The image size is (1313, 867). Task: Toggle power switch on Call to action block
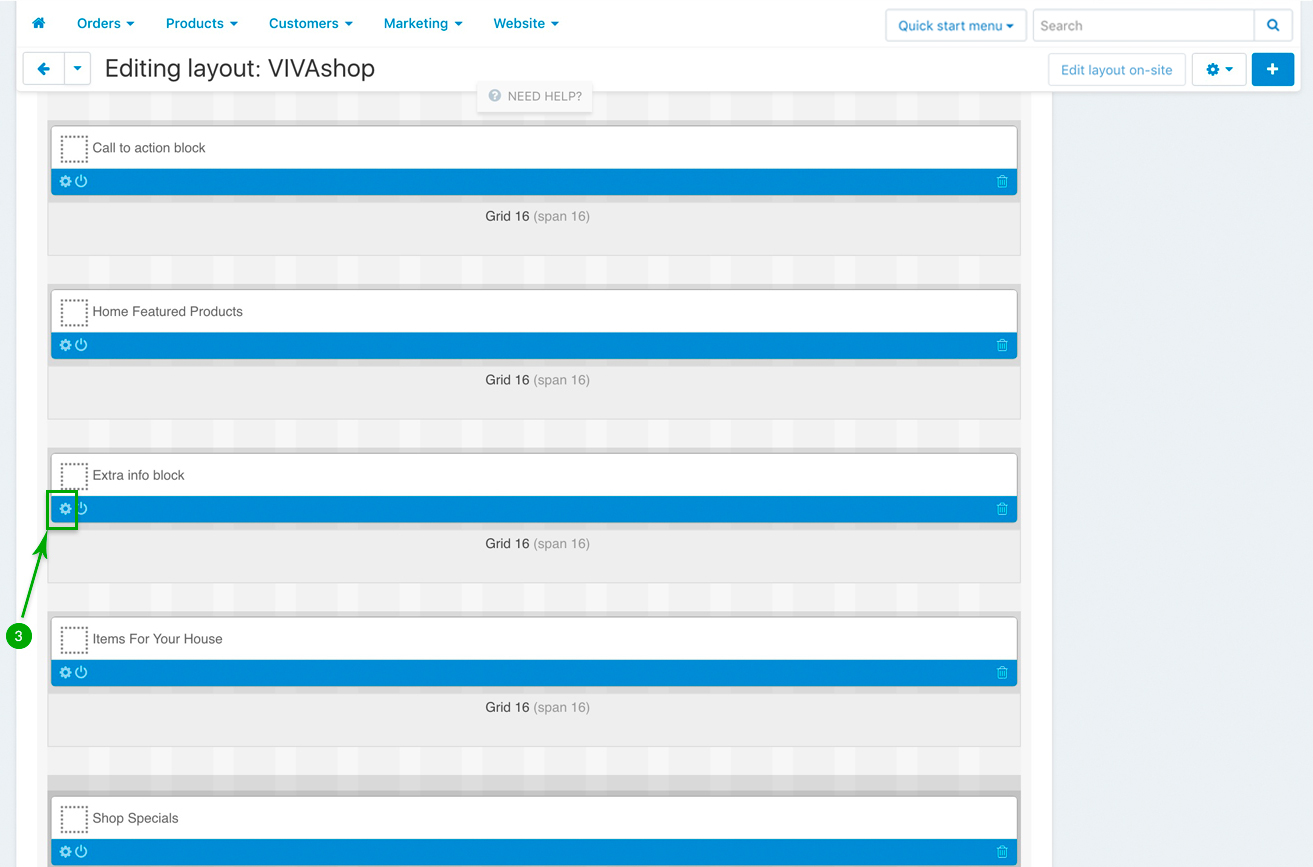click(x=82, y=182)
